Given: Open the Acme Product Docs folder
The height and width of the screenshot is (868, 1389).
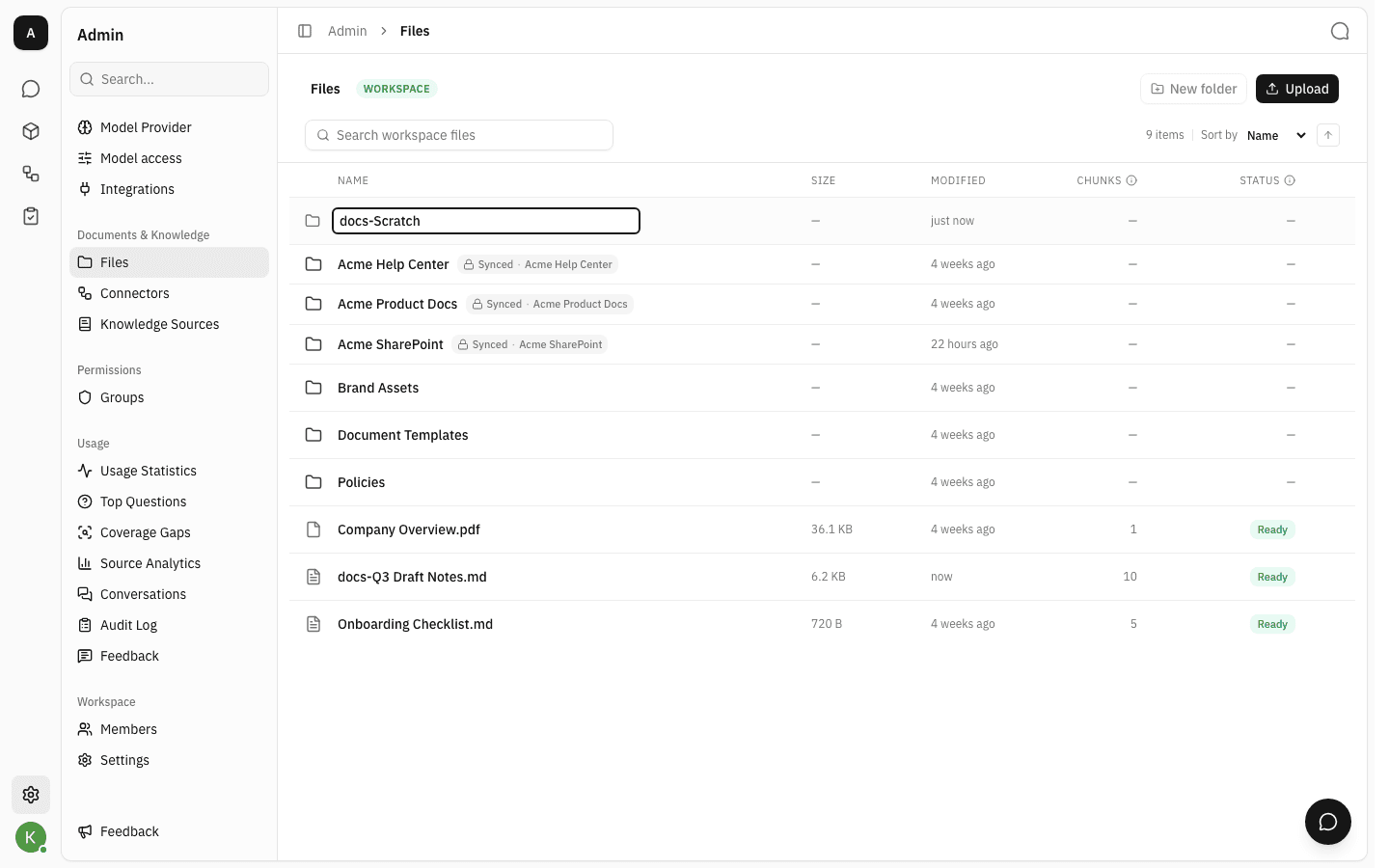Looking at the screenshot, I should pyautogui.click(x=397, y=304).
